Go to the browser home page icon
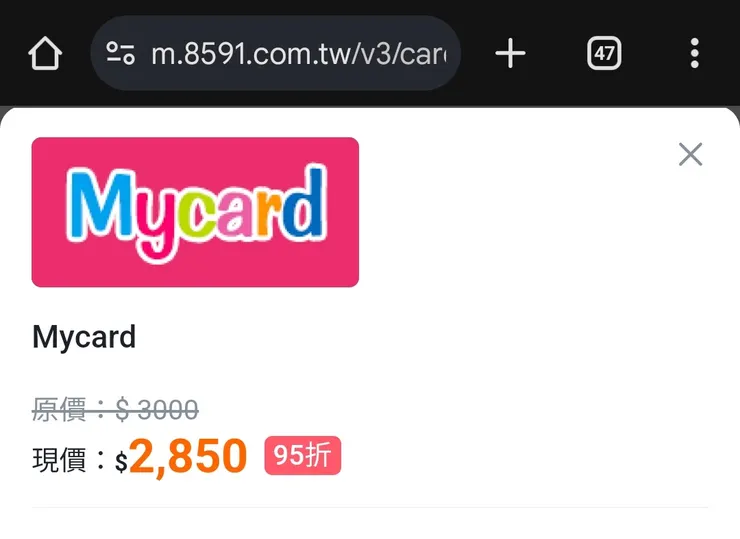Image resolution: width=740 pixels, height=539 pixels. [45, 53]
